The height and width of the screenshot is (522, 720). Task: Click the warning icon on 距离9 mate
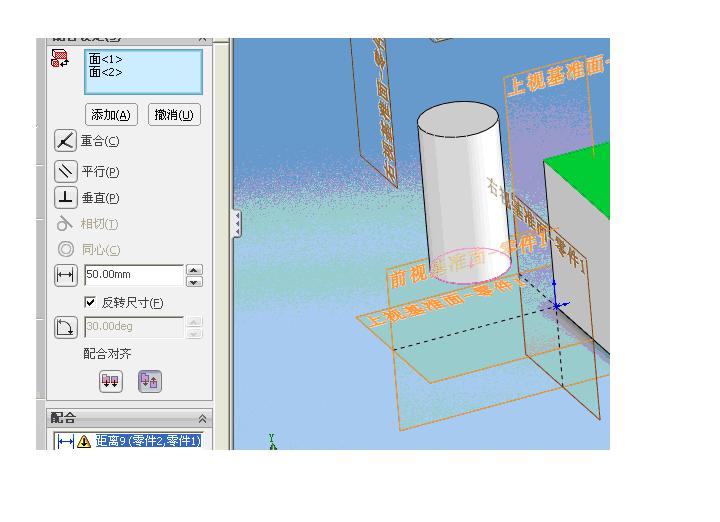pyautogui.click(x=84, y=441)
